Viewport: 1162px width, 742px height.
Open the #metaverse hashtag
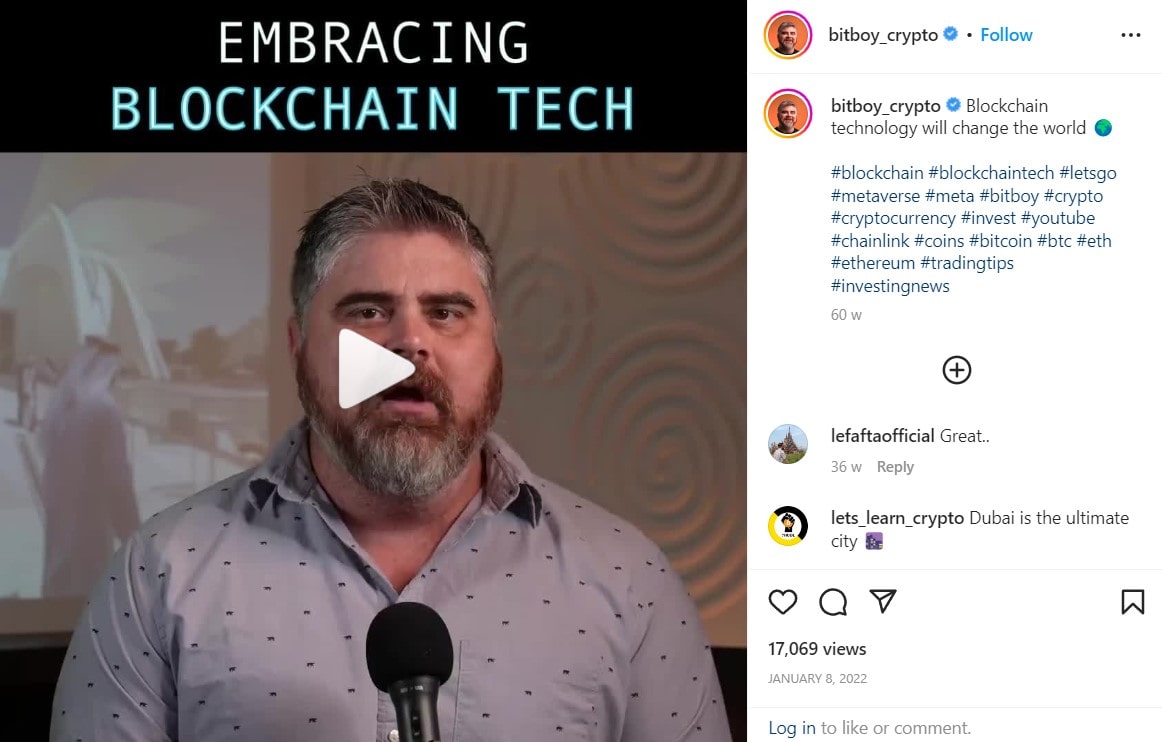[875, 196]
